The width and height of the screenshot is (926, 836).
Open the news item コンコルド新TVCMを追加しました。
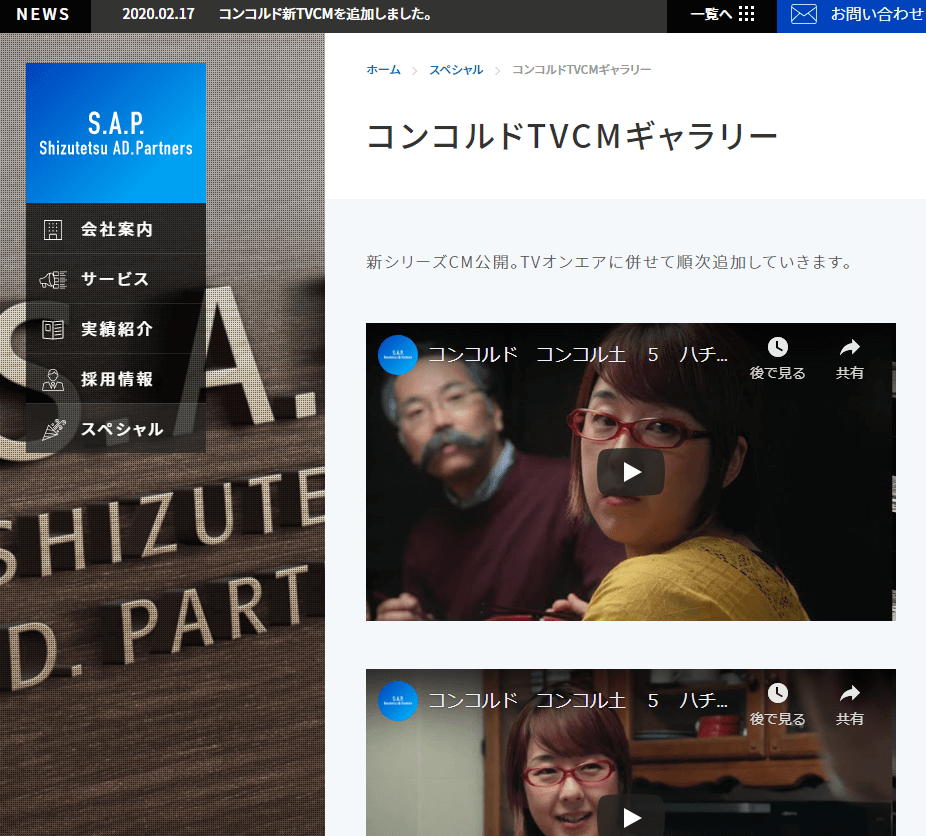click(325, 14)
